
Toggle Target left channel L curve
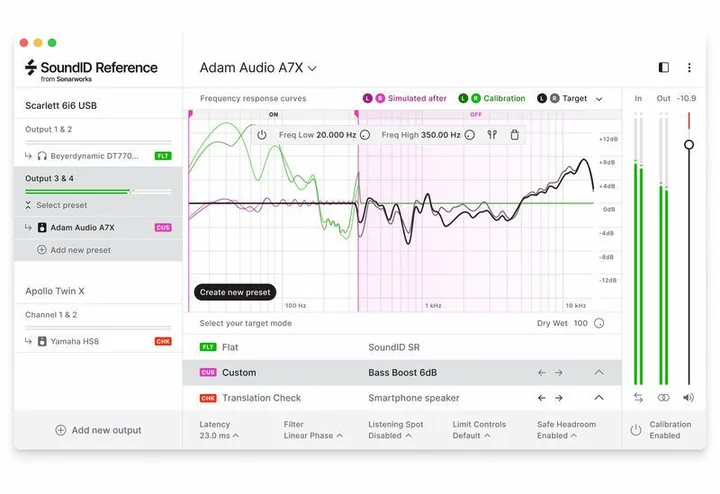click(542, 98)
